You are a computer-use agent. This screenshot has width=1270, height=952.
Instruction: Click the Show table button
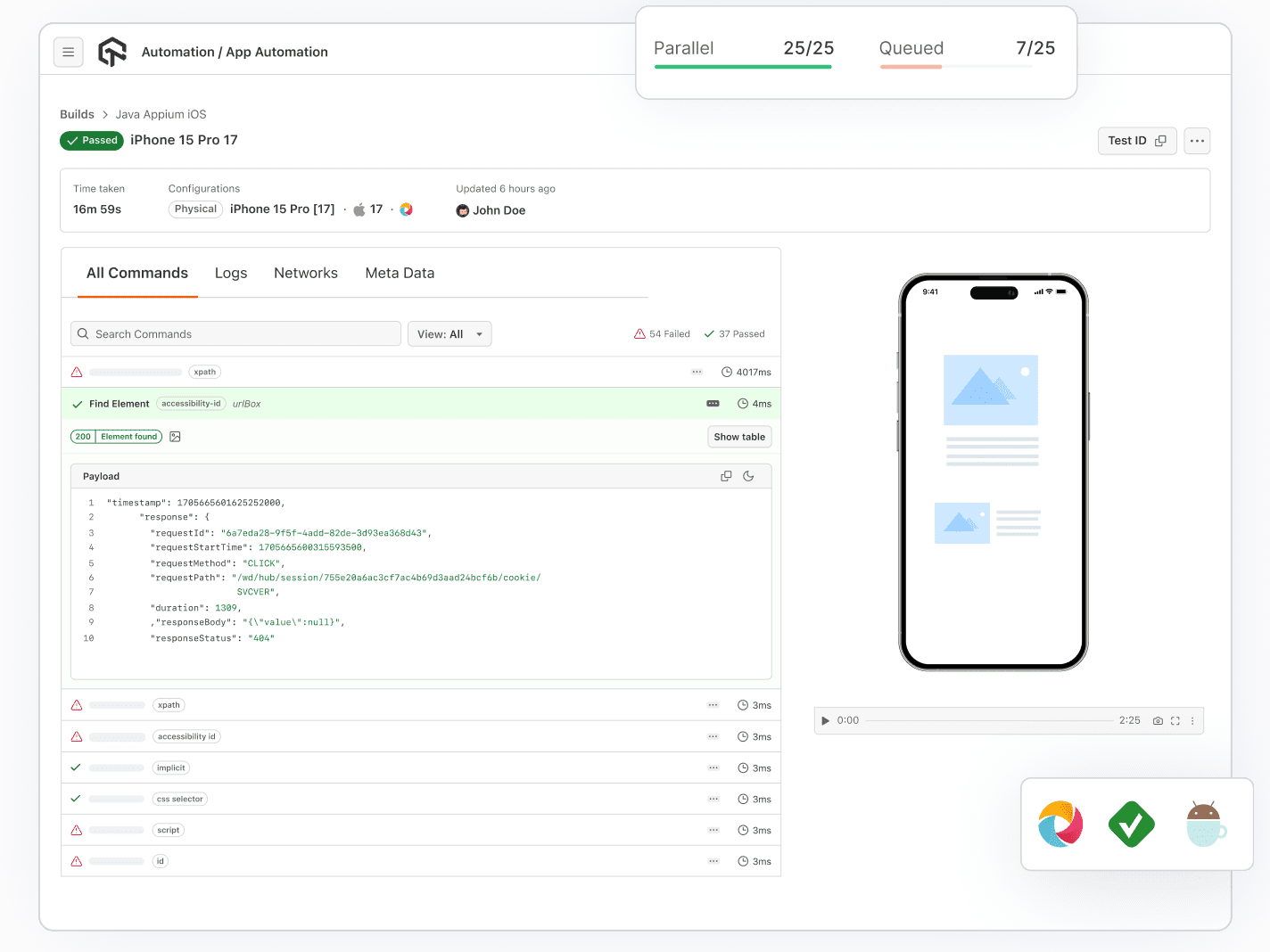point(739,436)
